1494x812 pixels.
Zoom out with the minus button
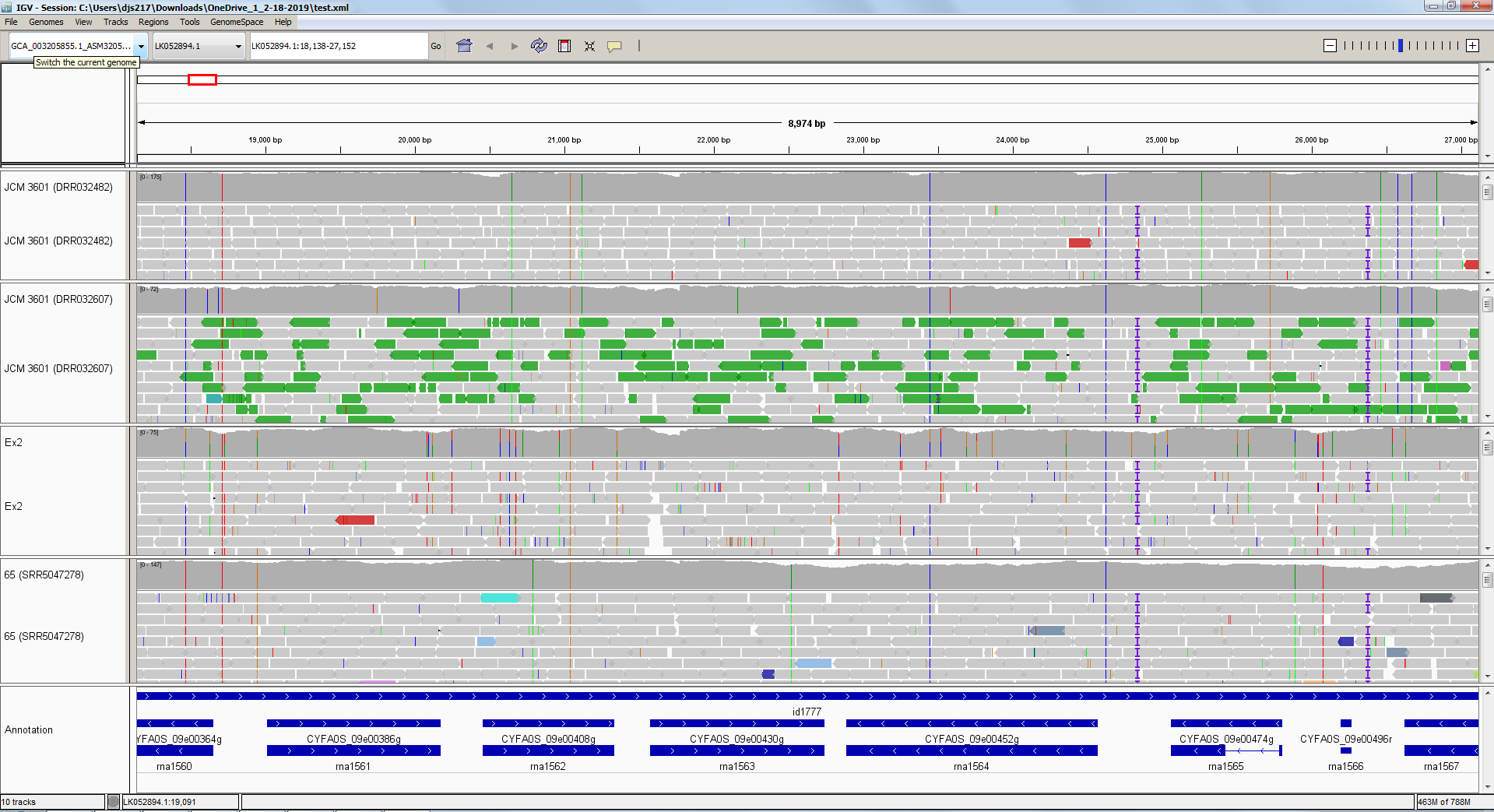(x=1330, y=46)
